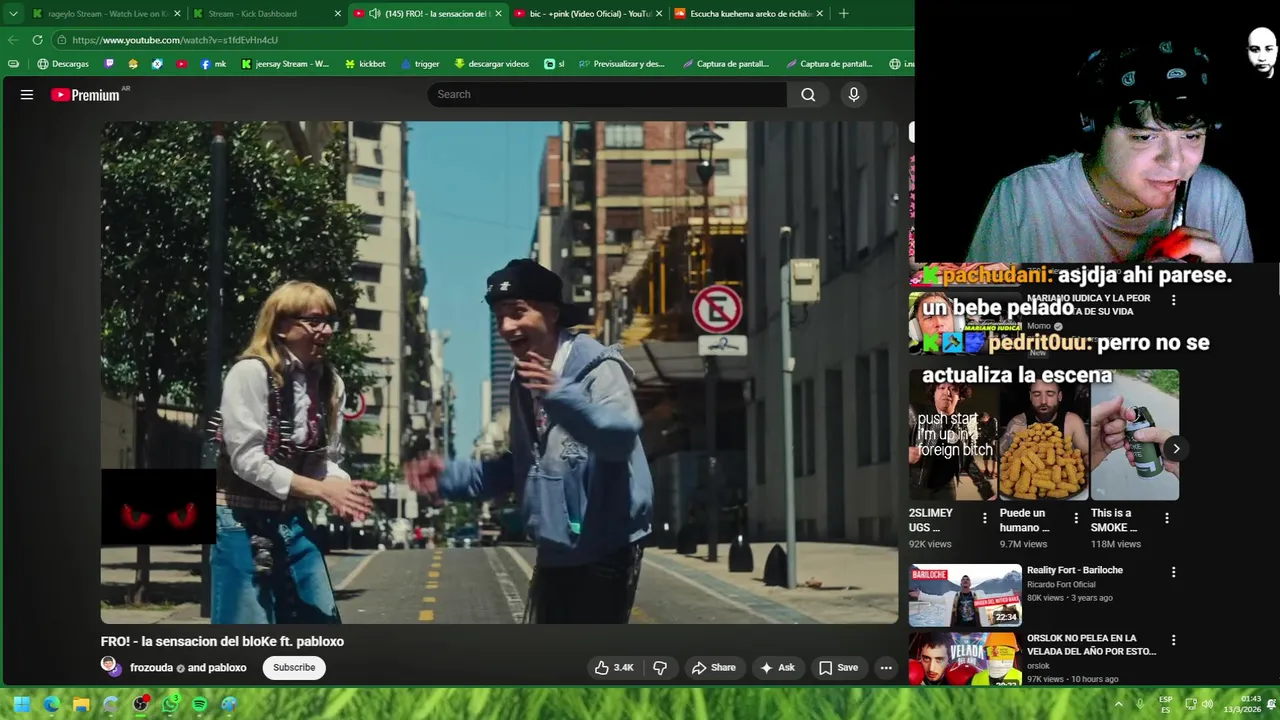Start voice search with microphone icon
This screenshot has width=1280, height=720.
tap(853, 95)
